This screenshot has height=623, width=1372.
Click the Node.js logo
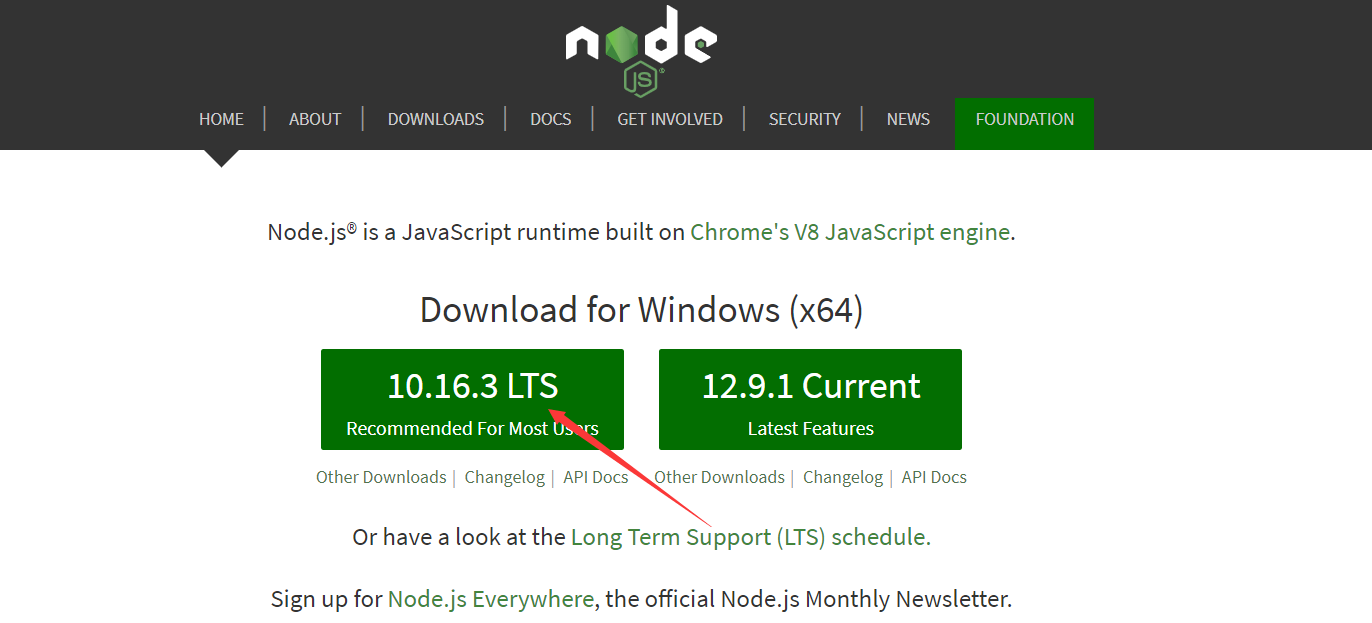[641, 51]
